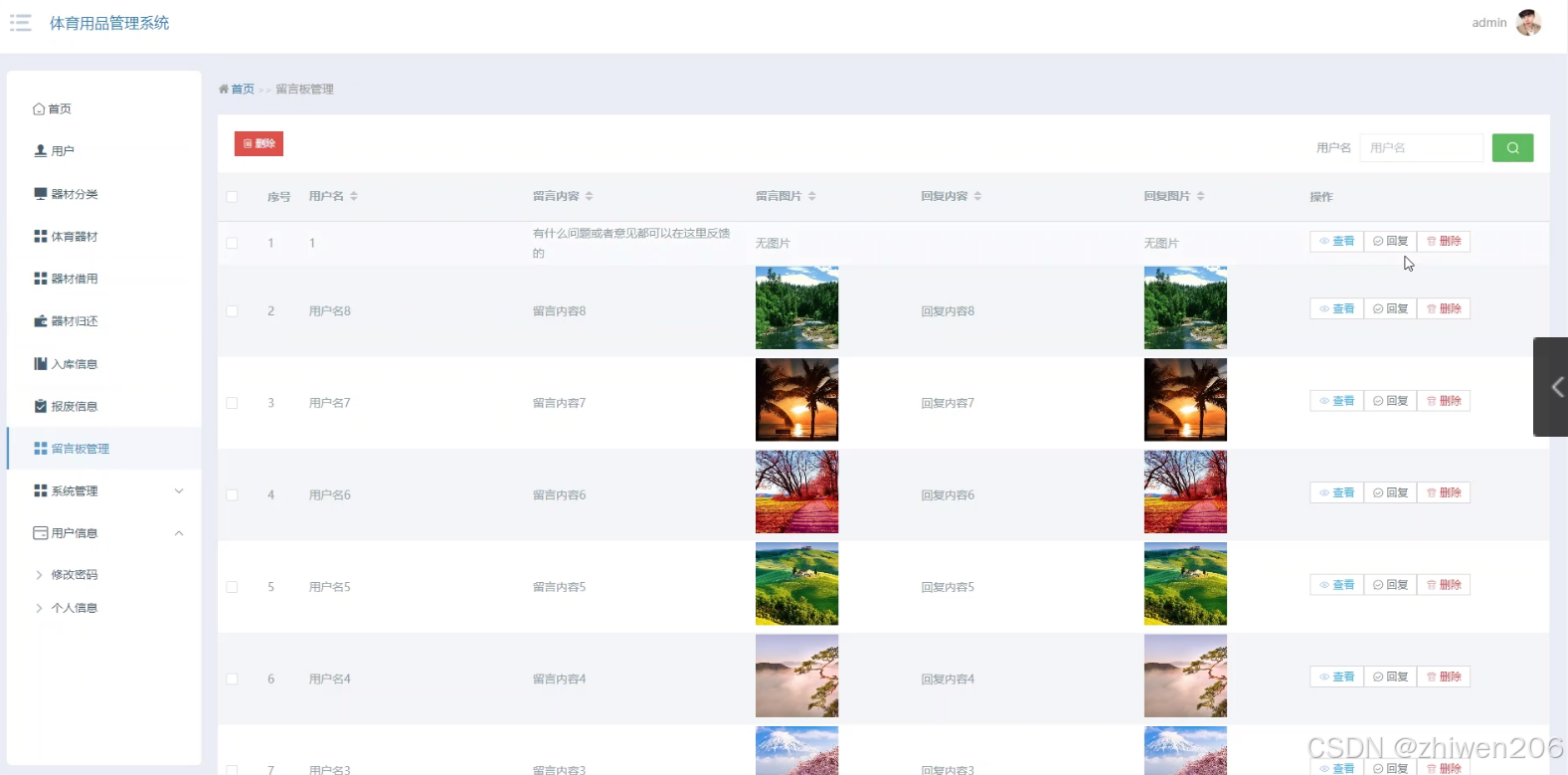Click the 体育用品管理系统 title text
1568x775 pixels.
click(x=109, y=23)
